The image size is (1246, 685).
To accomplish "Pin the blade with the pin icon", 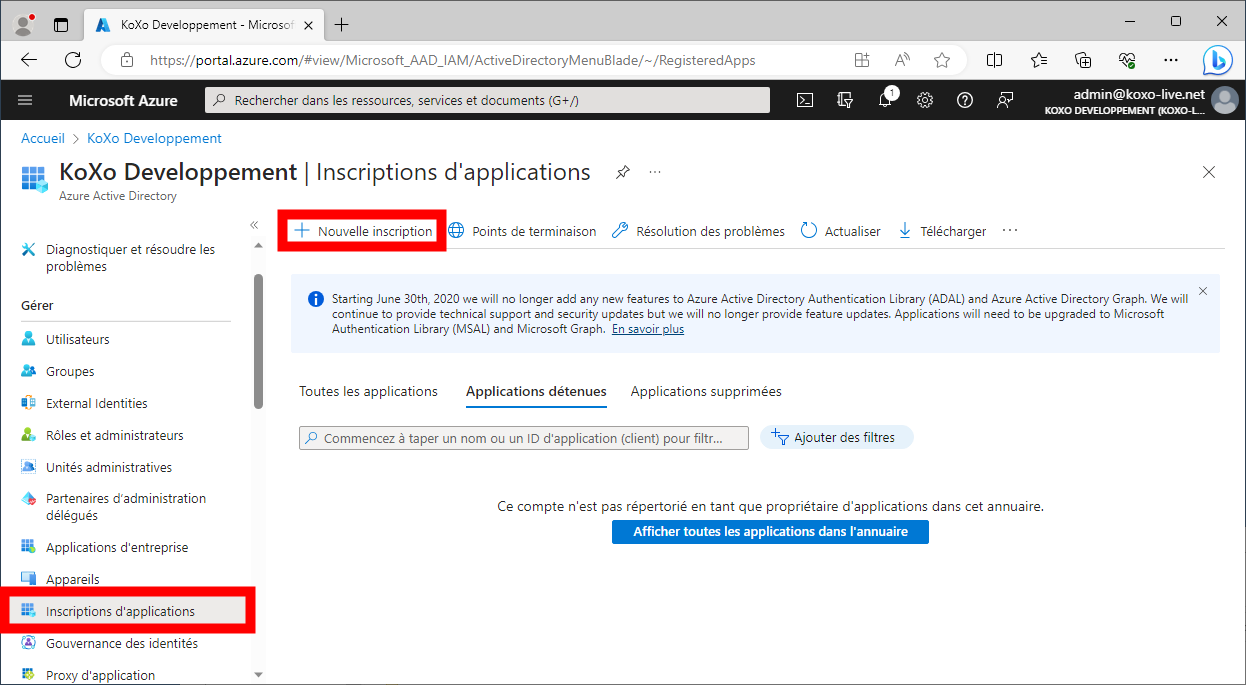I will [x=622, y=172].
